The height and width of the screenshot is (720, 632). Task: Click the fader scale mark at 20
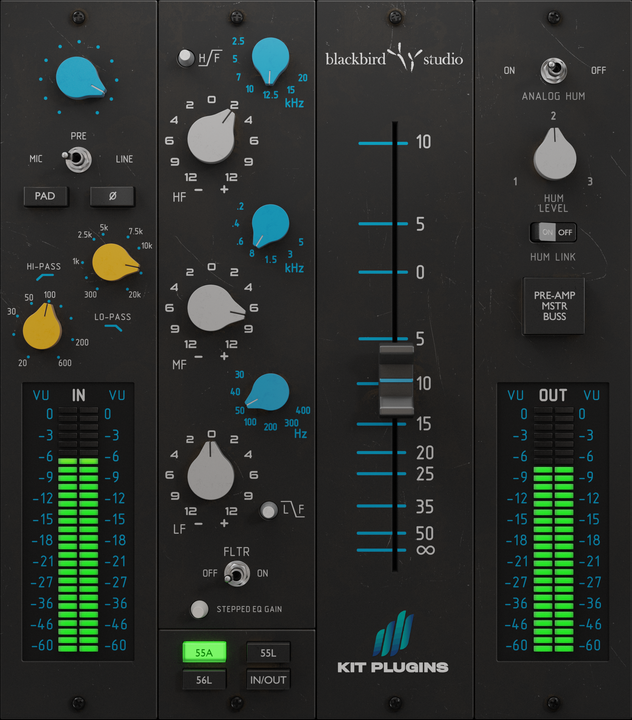[x=425, y=453]
